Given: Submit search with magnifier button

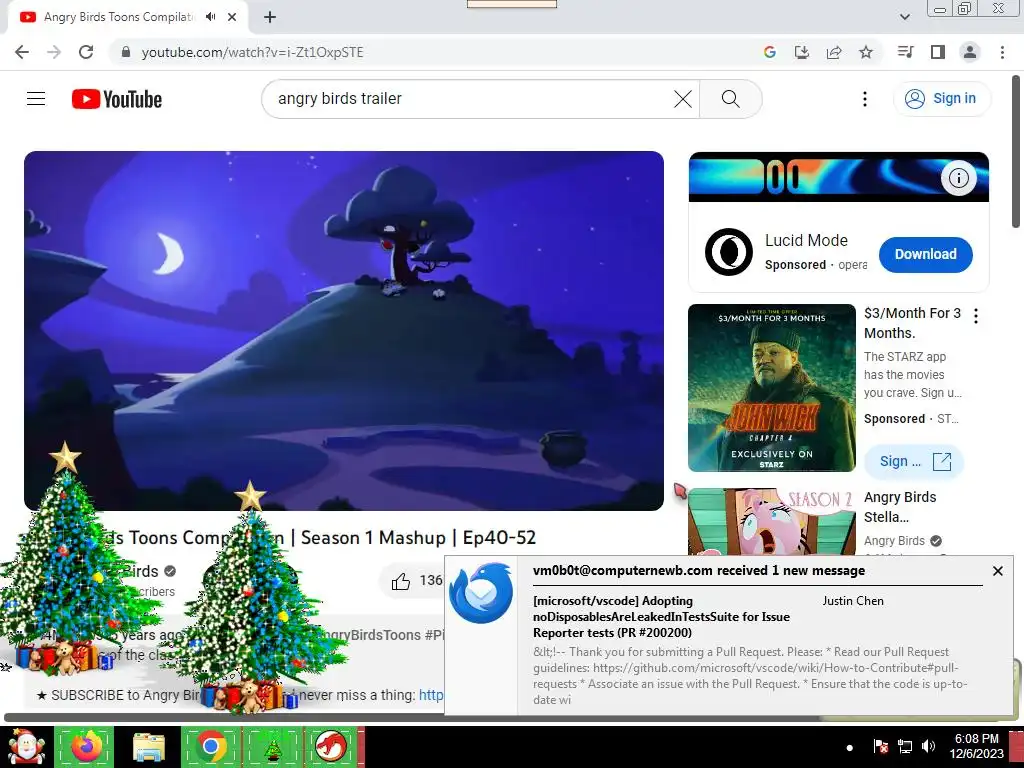Looking at the screenshot, I should pyautogui.click(x=731, y=99).
